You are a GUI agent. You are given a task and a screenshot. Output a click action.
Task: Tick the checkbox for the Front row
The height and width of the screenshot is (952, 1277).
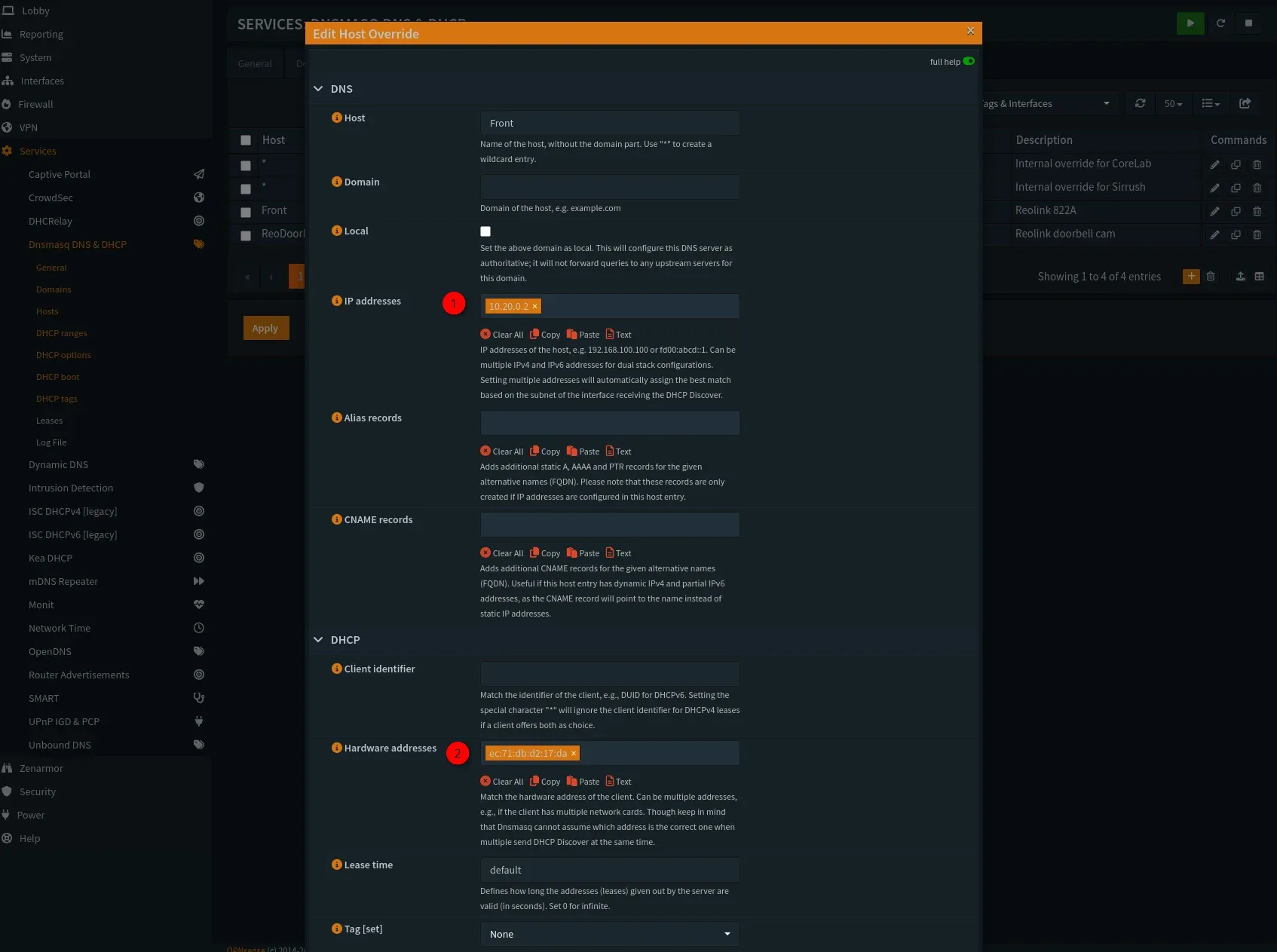pyautogui.click(x=246, y=213)
